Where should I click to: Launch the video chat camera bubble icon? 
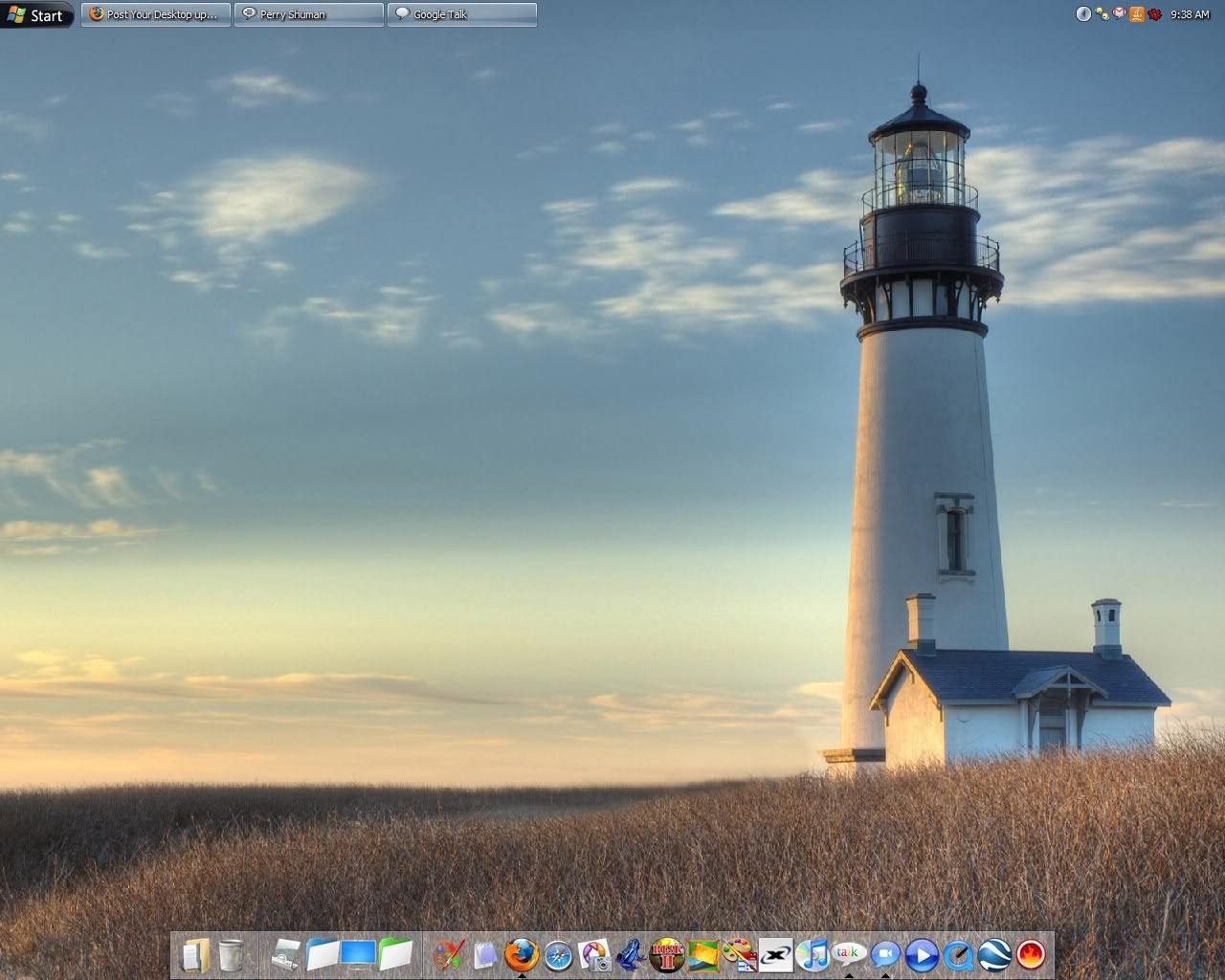coord(885,954)
